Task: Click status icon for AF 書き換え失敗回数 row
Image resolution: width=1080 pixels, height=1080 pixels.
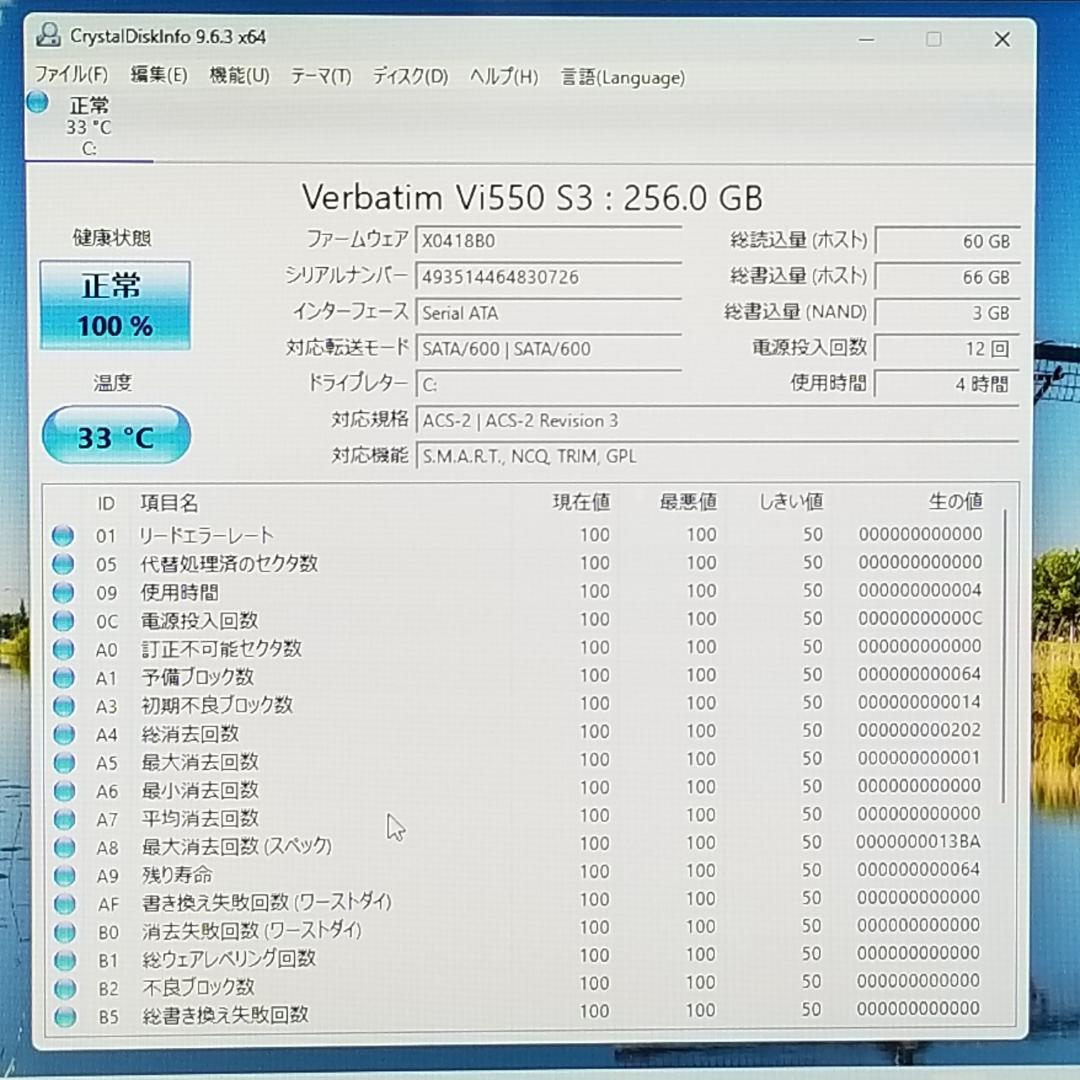Action: pos(65,904)
